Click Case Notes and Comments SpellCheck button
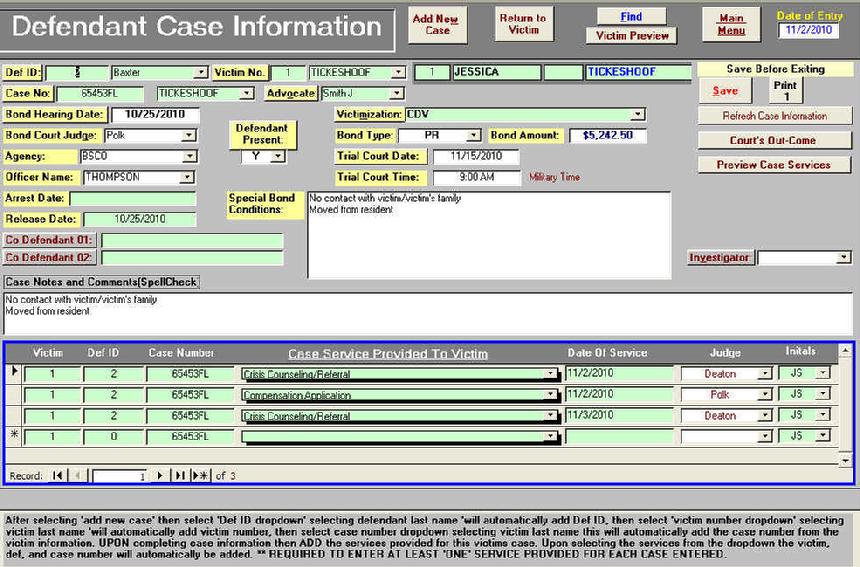The image size is (860, 567). coord(101,282)
